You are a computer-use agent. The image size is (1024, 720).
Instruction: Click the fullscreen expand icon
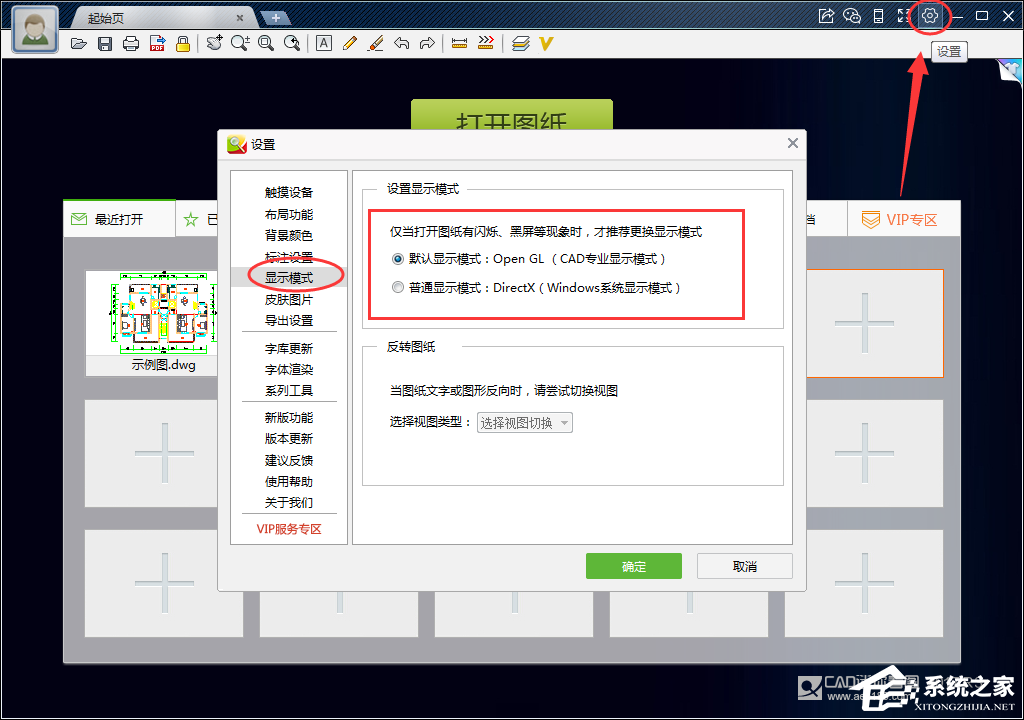pyautogui.click(x=904, y=16)
